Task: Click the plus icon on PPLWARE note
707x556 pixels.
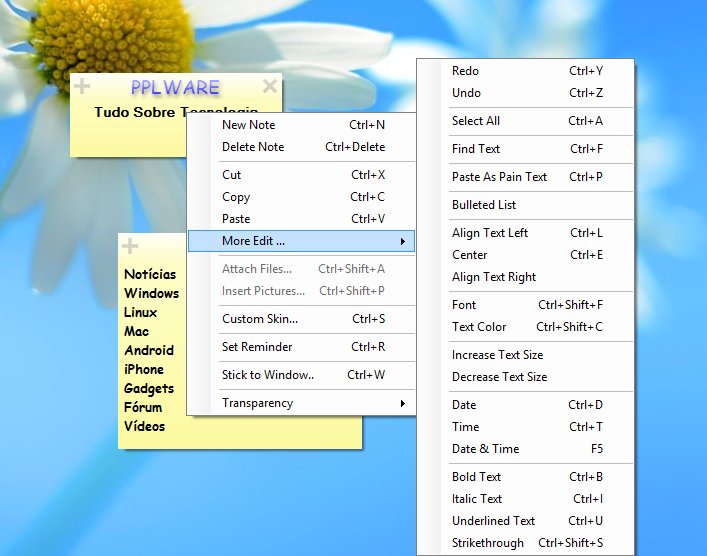Action: pos(82,87)
